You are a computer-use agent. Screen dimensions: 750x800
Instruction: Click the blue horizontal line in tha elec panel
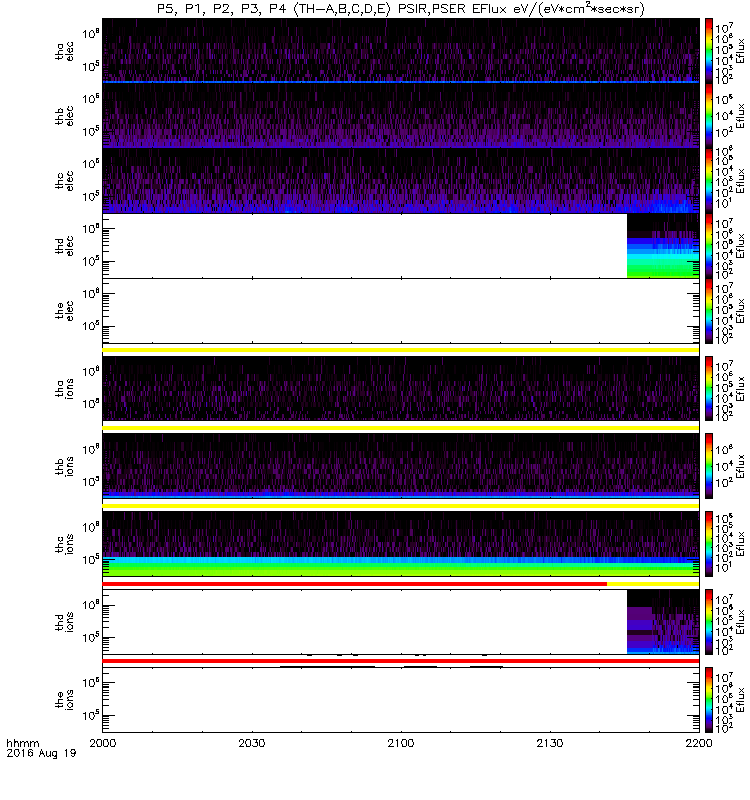tap(401, 82)
